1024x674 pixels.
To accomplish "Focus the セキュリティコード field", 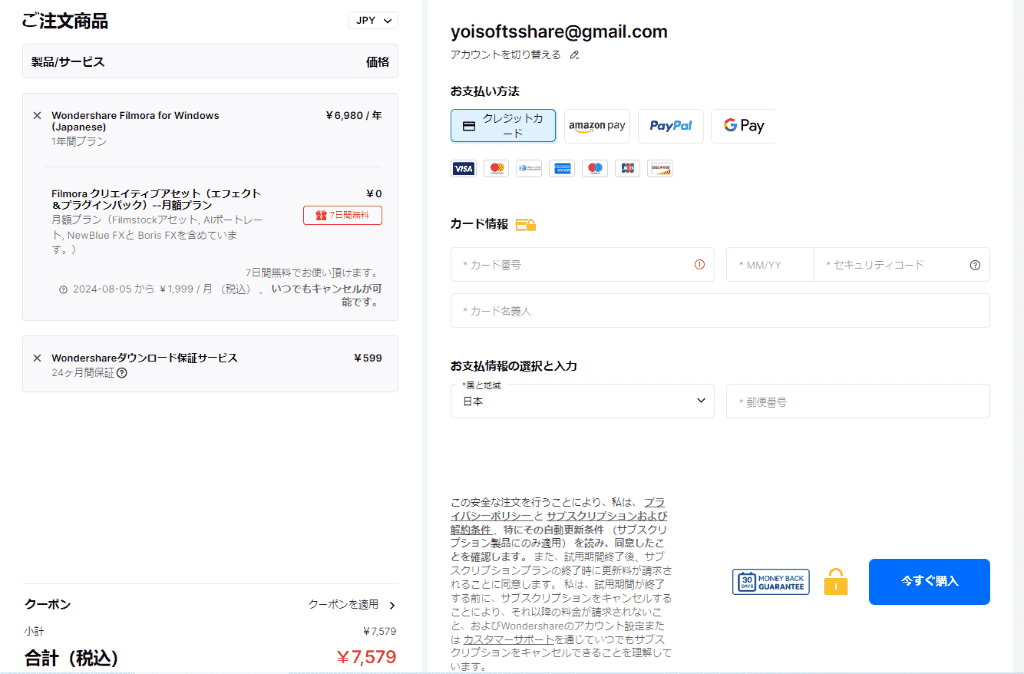I will click(901, 265).
